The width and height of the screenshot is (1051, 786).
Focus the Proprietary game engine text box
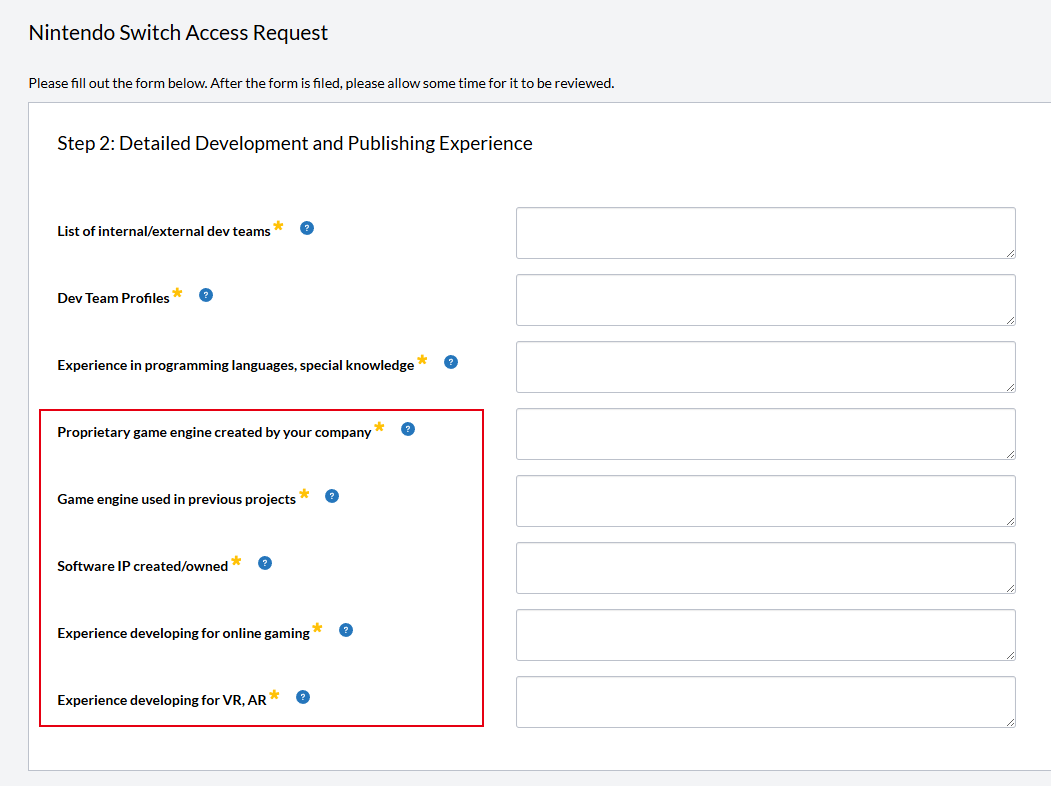tap(765, 434)
